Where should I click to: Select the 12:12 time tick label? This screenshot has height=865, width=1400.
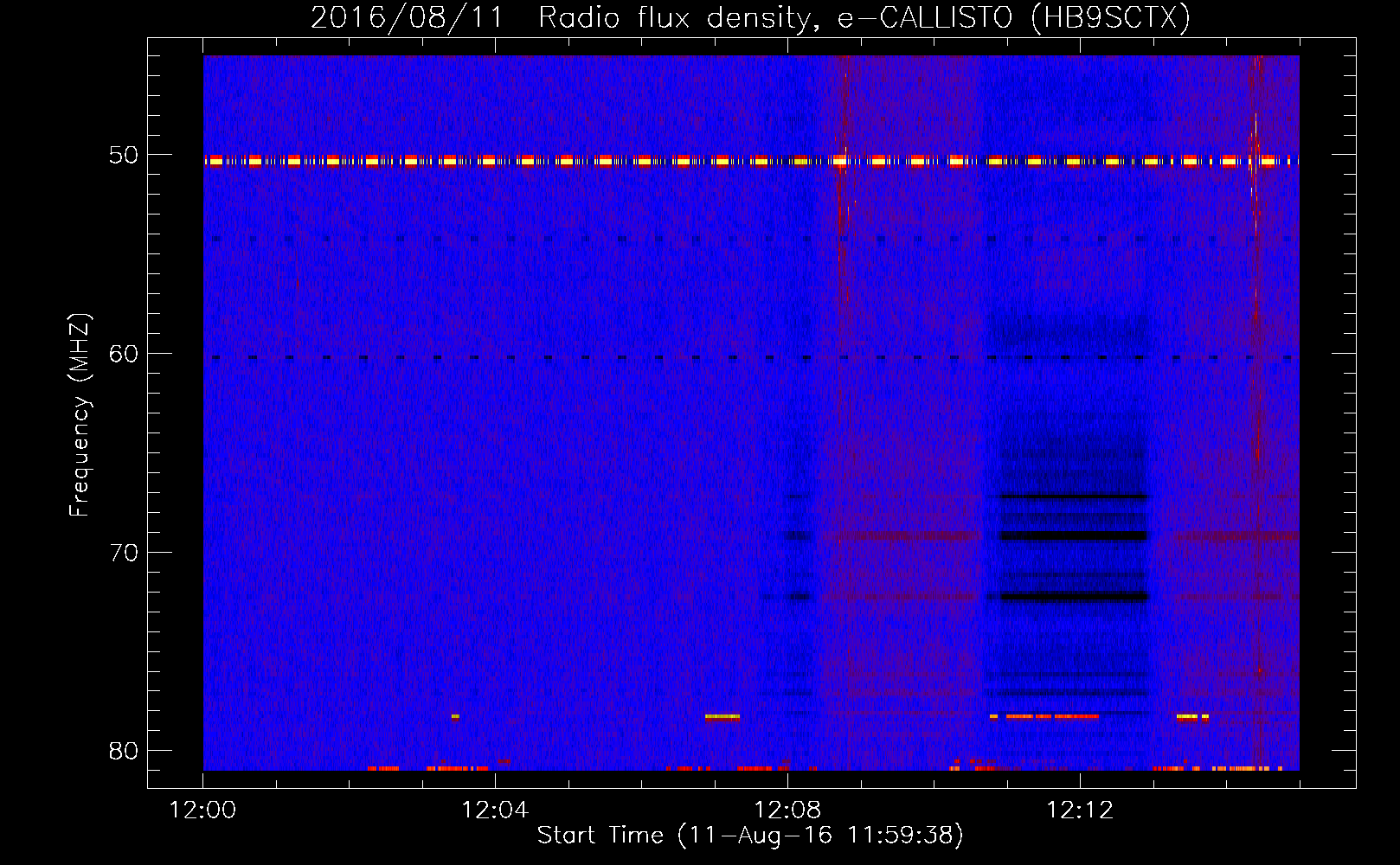(1080, 811)
